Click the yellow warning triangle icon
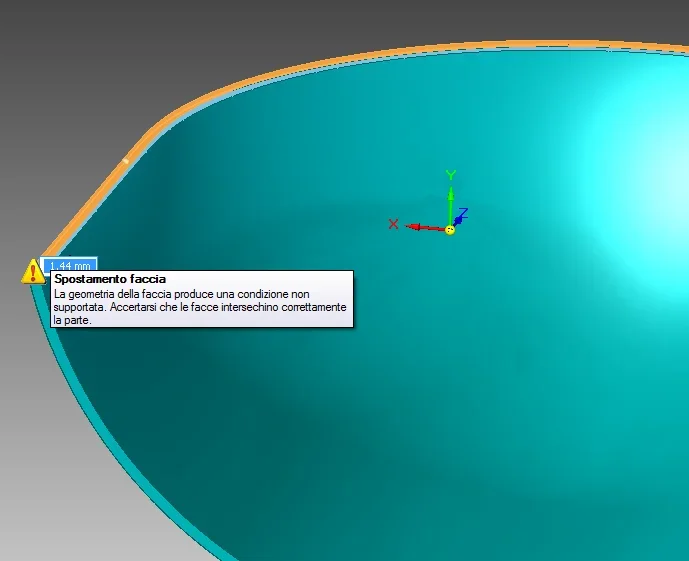Viewport: 689px width, 561px height. point(33,271)
